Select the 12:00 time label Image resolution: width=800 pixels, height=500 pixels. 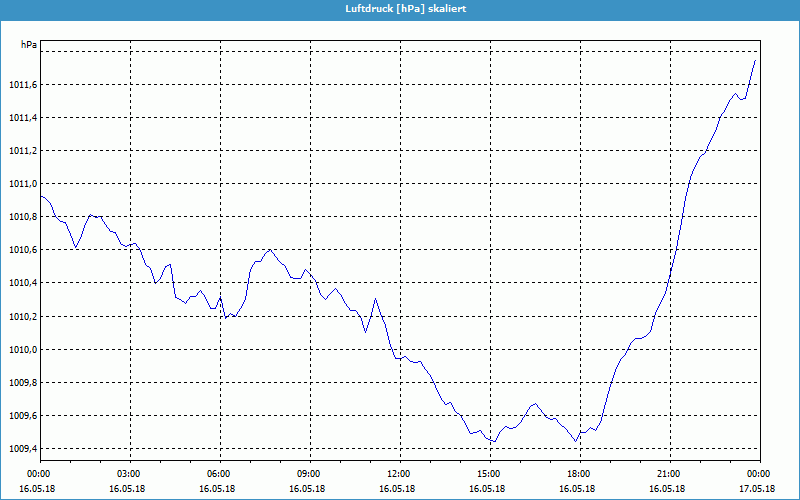[398, 474]
